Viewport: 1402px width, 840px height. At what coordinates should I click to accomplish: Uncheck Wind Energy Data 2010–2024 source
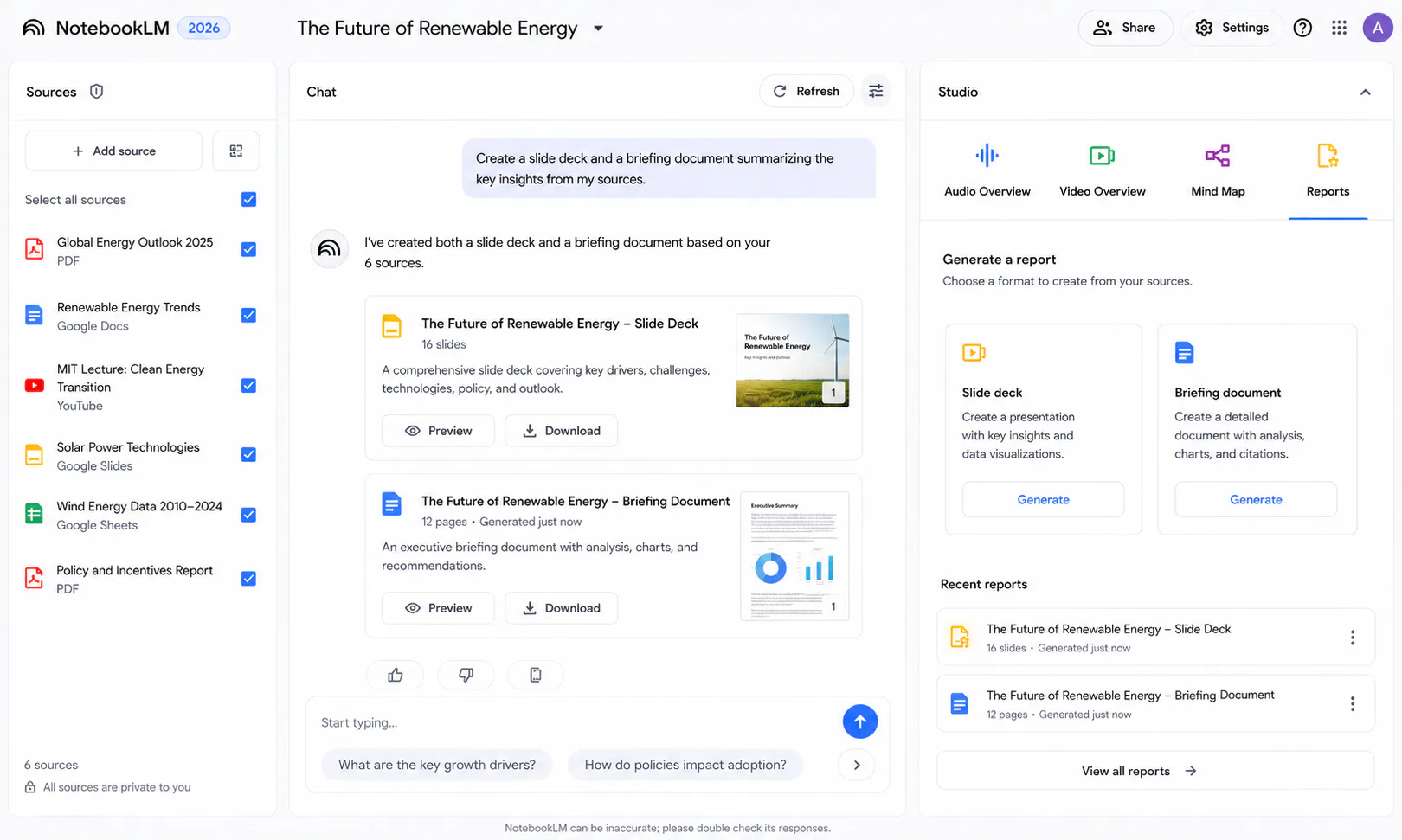click(248, 515)
